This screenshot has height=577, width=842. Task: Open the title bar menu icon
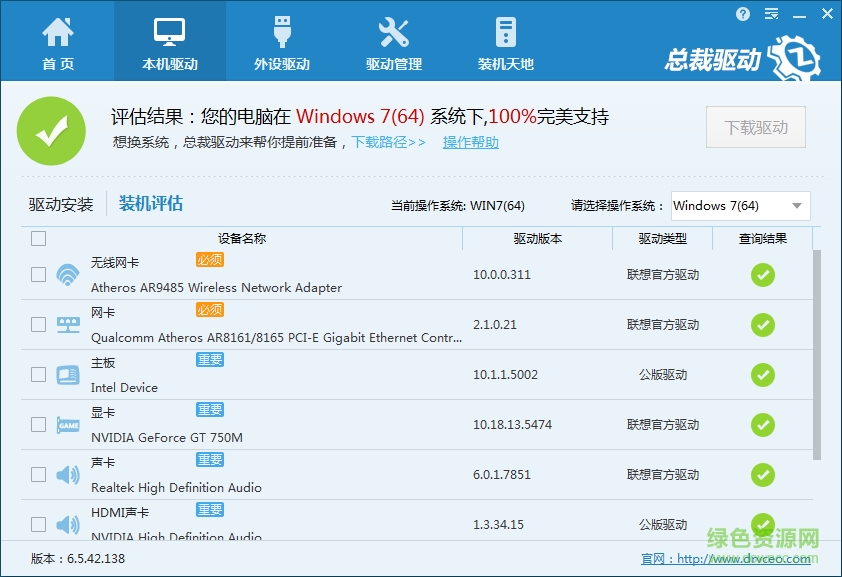click(x=771, y=14)
